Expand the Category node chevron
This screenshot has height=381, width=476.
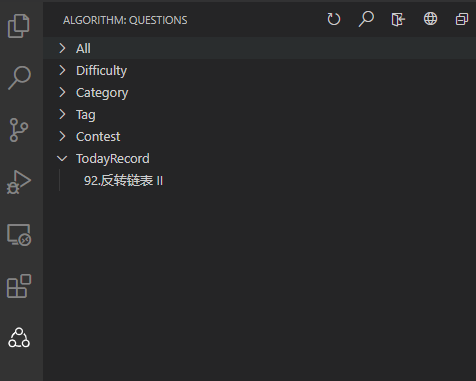click(62, 92)
